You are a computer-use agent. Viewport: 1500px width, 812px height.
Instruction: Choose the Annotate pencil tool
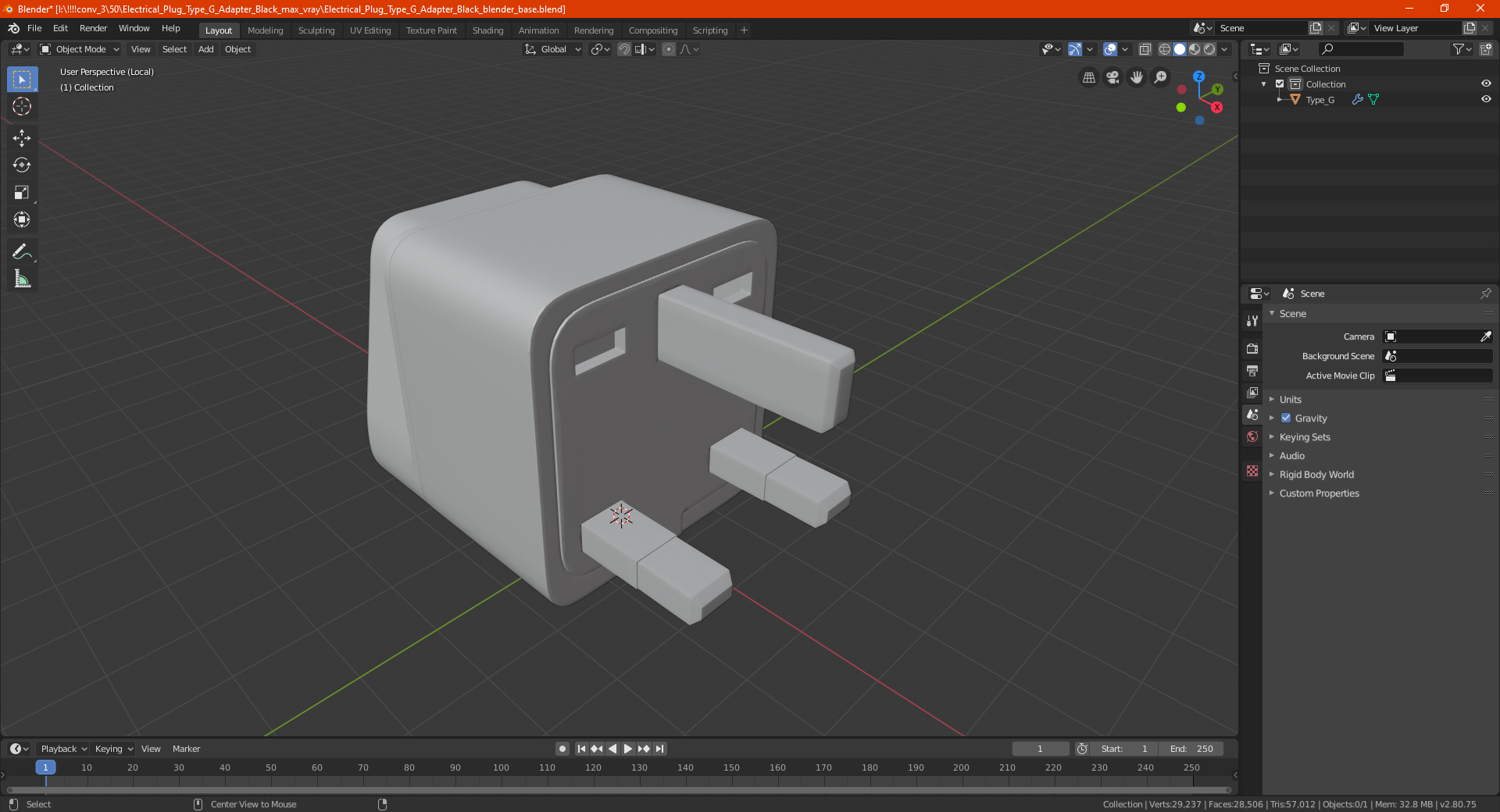click(22, 251)
